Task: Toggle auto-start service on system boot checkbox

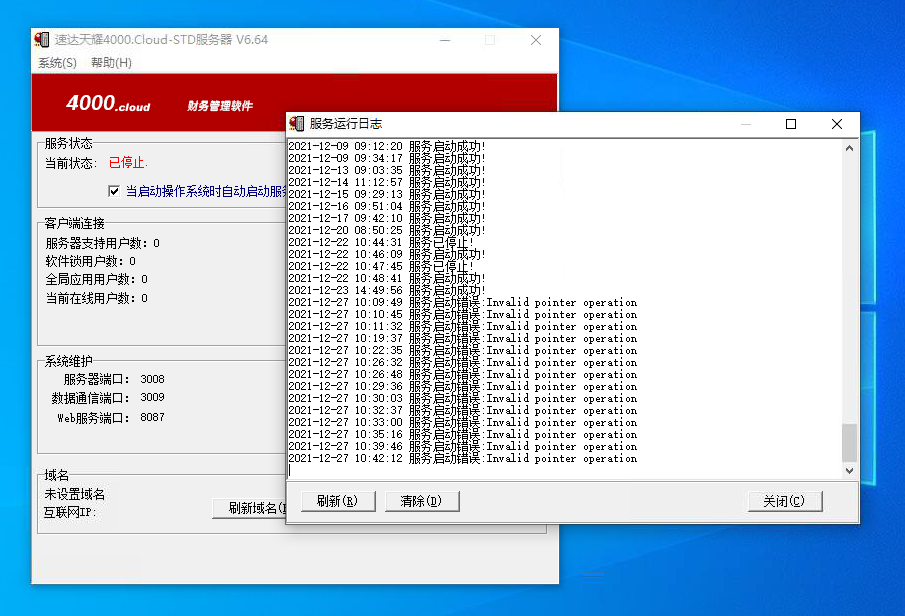Action: pyautogui.click(x=114, y=191)
